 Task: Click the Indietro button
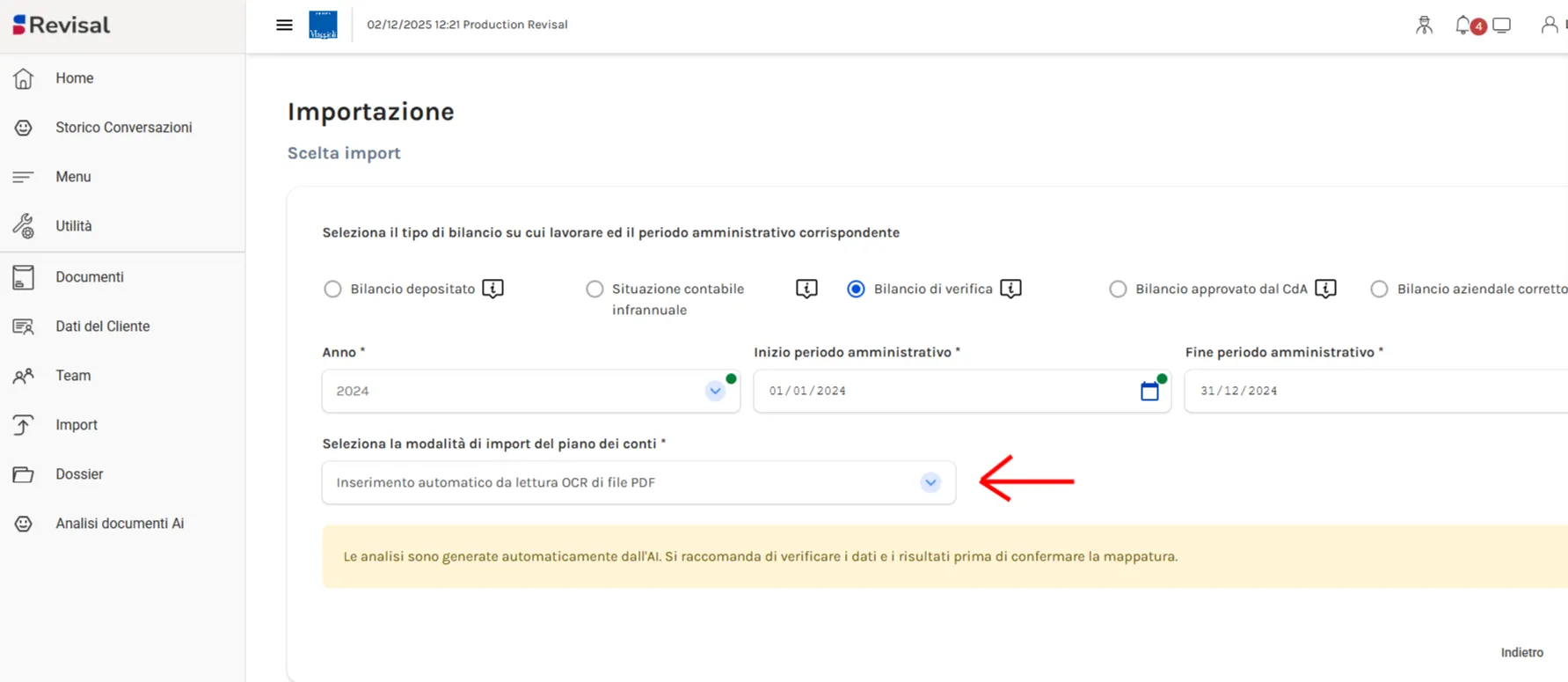[1521, 652]
